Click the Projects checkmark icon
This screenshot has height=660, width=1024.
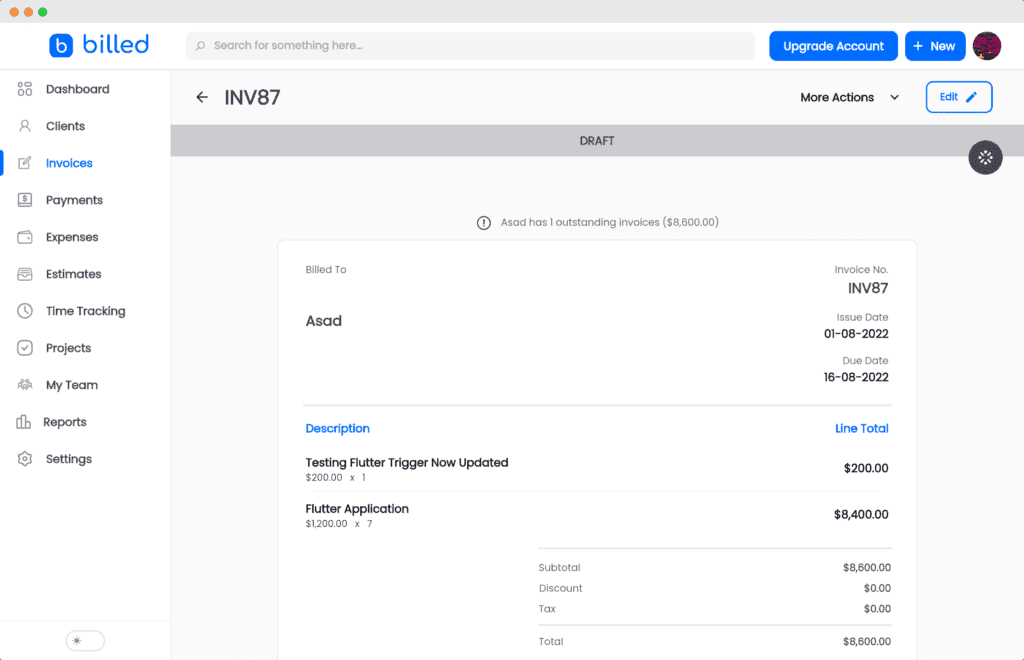click(25, 348)
